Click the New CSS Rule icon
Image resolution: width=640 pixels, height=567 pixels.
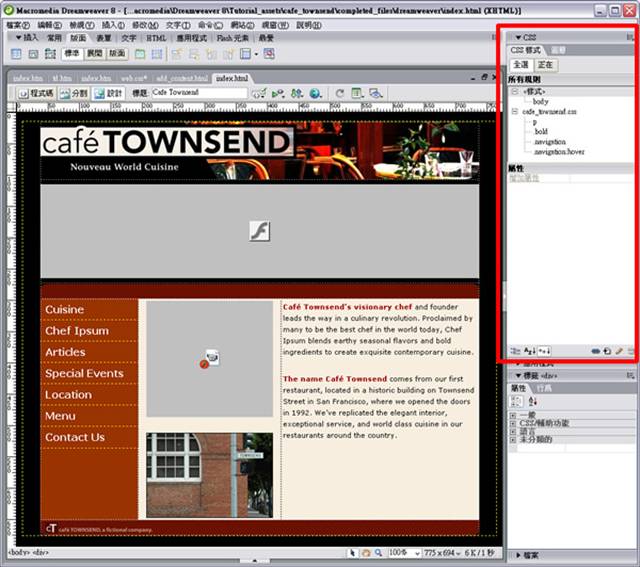[x=607, y=351]
